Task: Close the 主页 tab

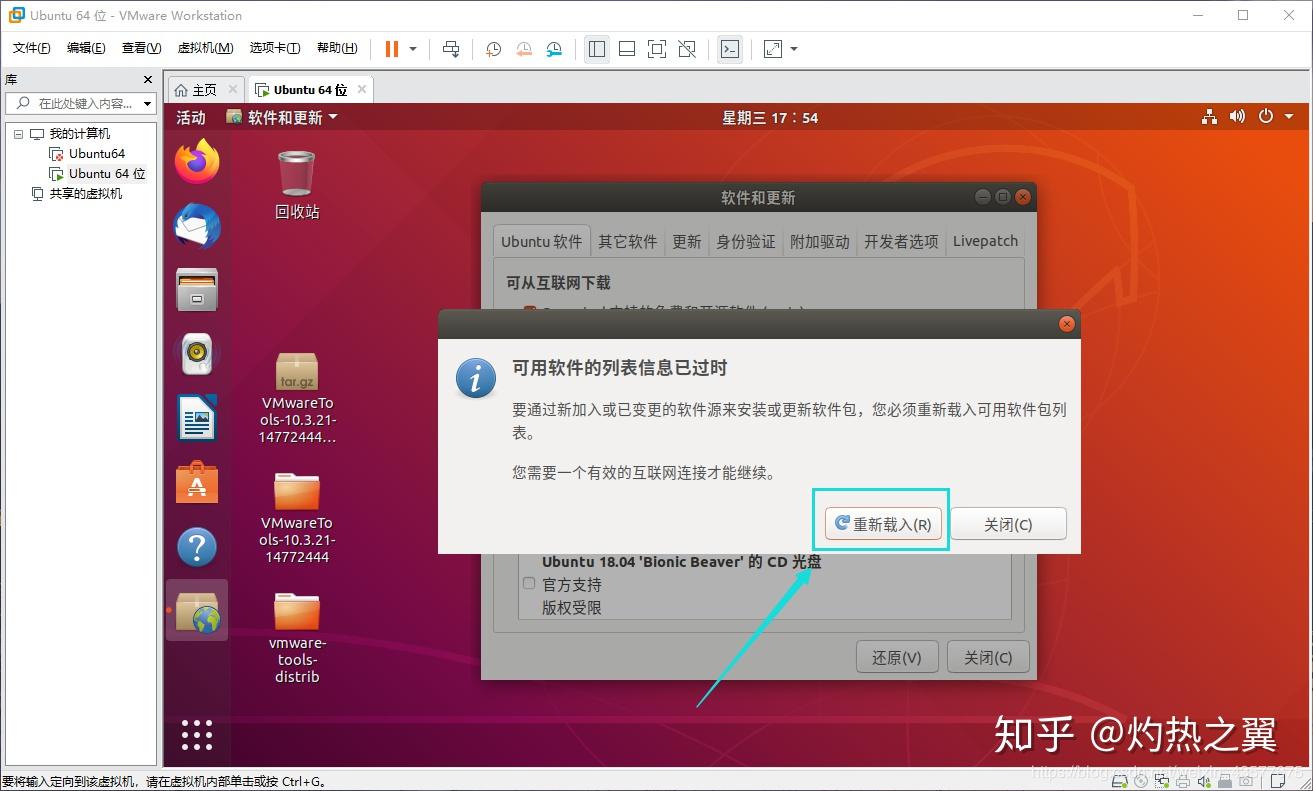Action: (x=233, y=89)
